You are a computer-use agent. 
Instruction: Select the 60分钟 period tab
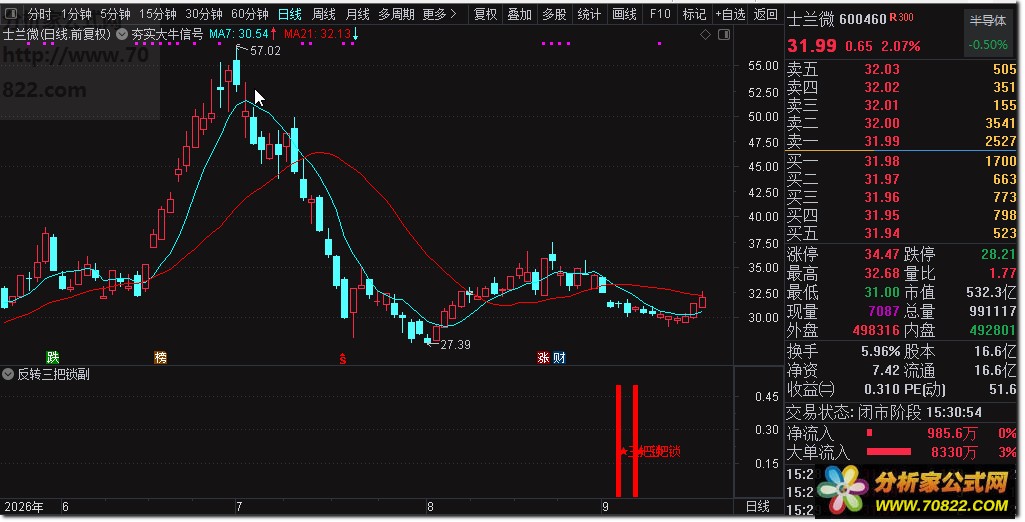click(250, 14)
